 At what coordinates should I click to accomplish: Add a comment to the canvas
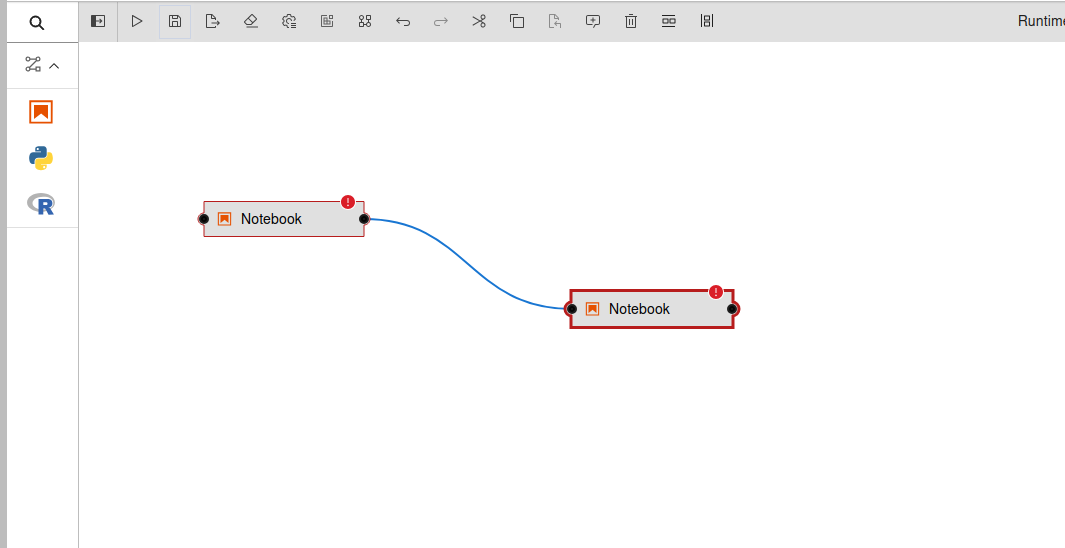pyautogui.click(x=593, y=21)
